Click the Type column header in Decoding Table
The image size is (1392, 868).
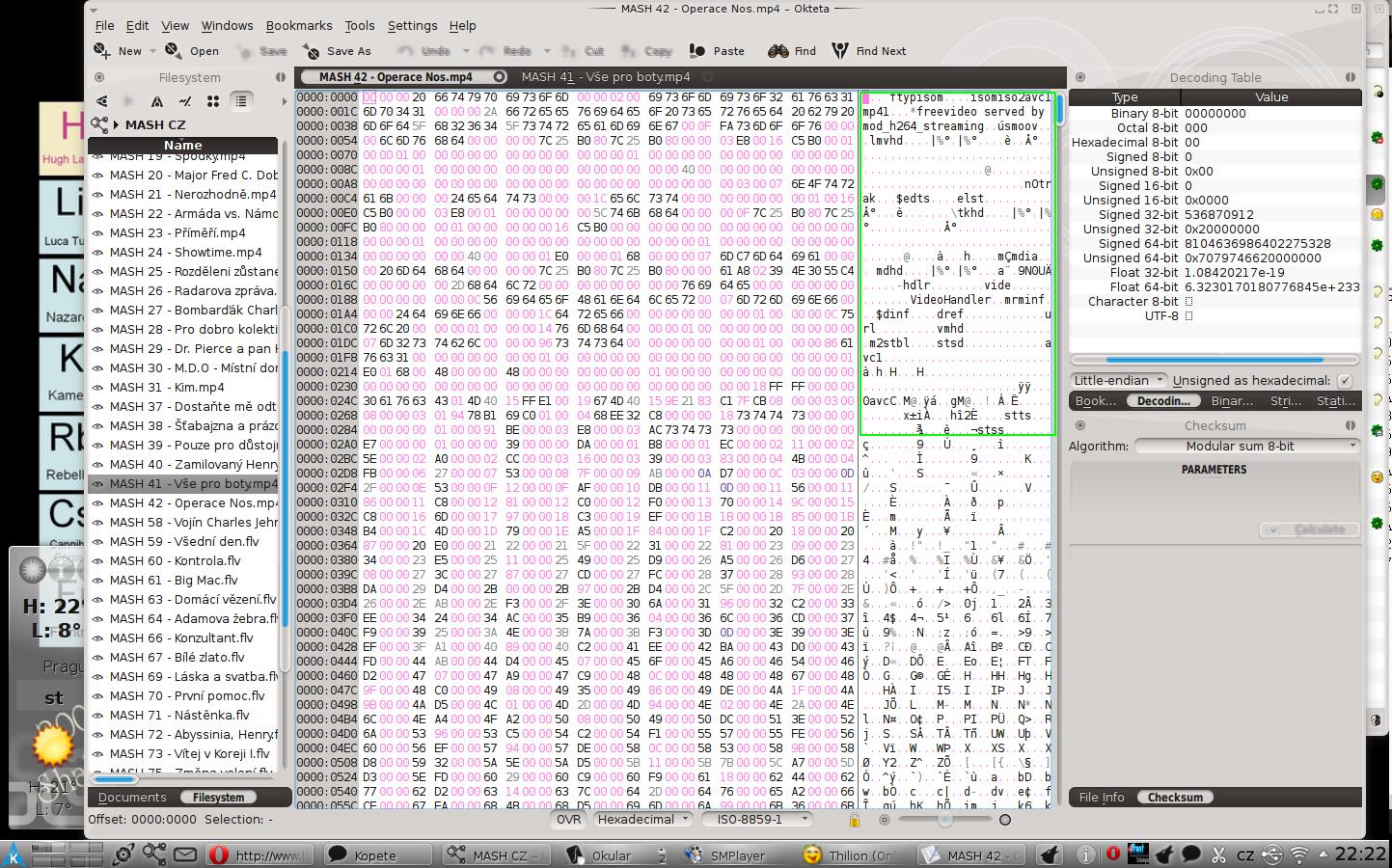tap(1125, 96)
